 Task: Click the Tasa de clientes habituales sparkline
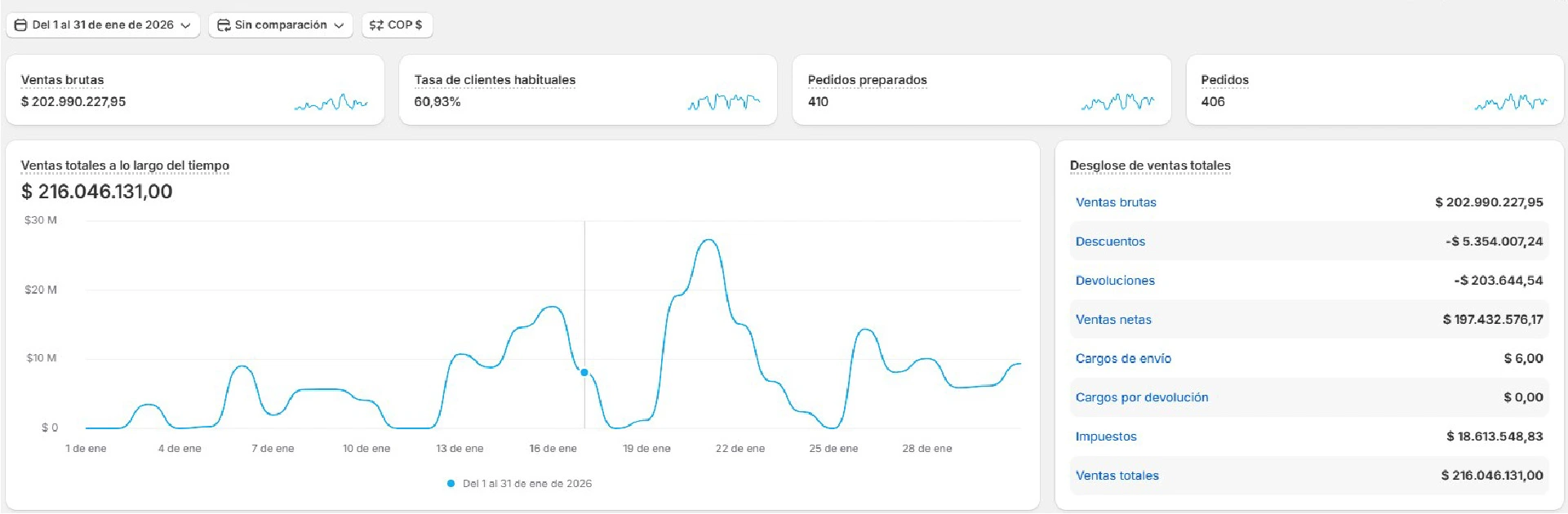(723, 103)
